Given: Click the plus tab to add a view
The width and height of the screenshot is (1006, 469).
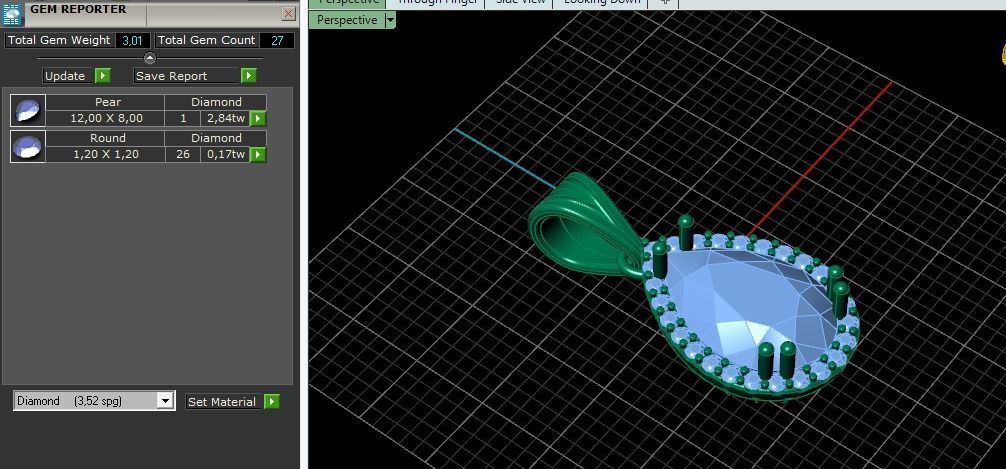Looking at the screenshot, I should (x=665, y=2).
